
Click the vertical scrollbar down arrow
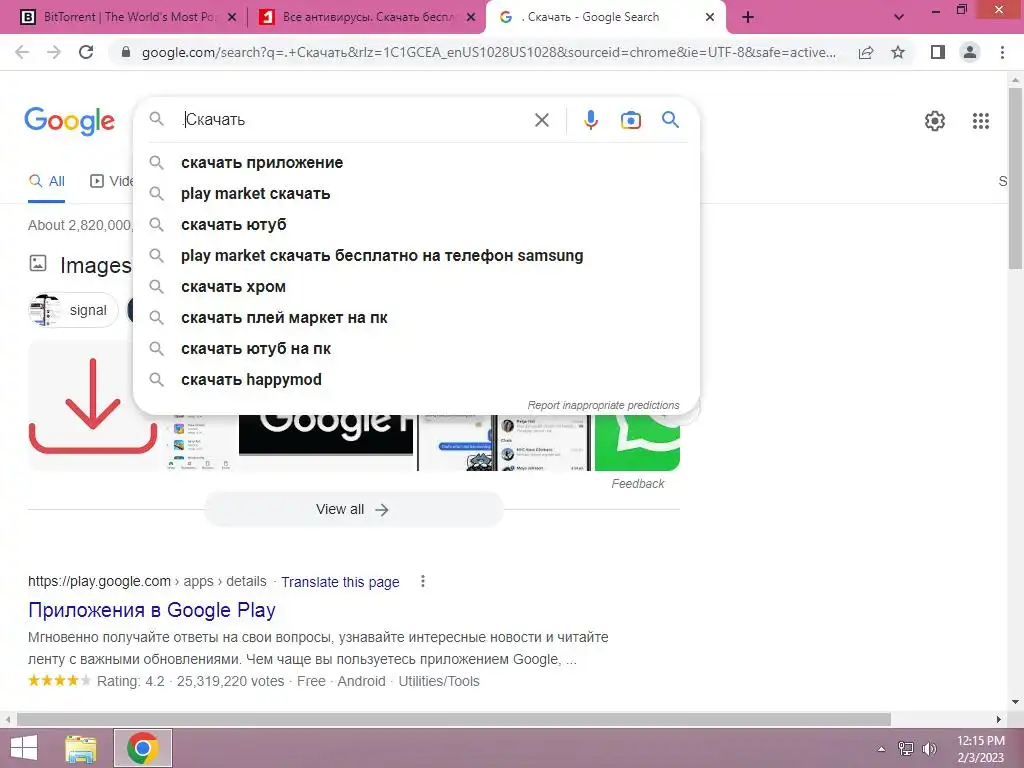coord(1015,702)
